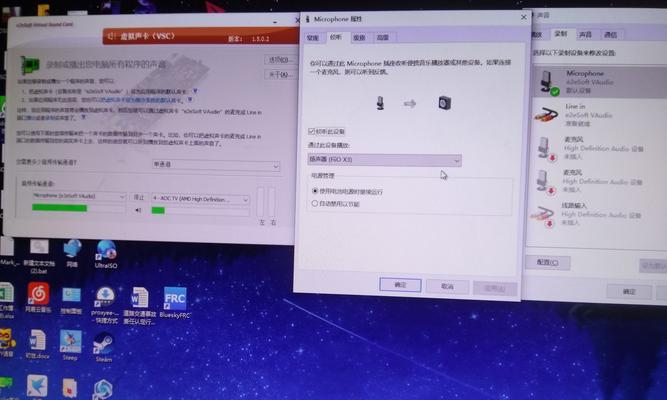Open the Steep game shortcut
Screen dimensions: 667x400
coord(71,345)
